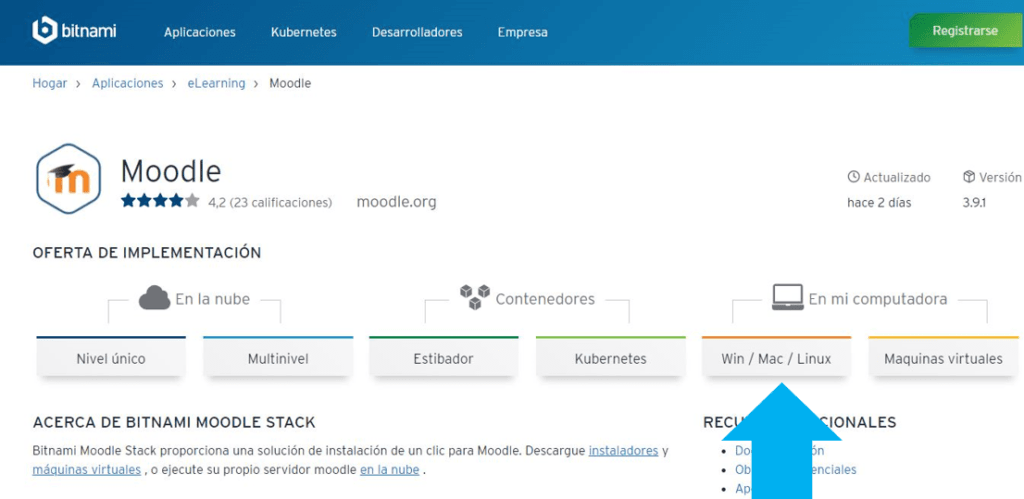1024x499 pixels.
Task: Open the Desarrolladores menu
Action: (x=417, y=32)
